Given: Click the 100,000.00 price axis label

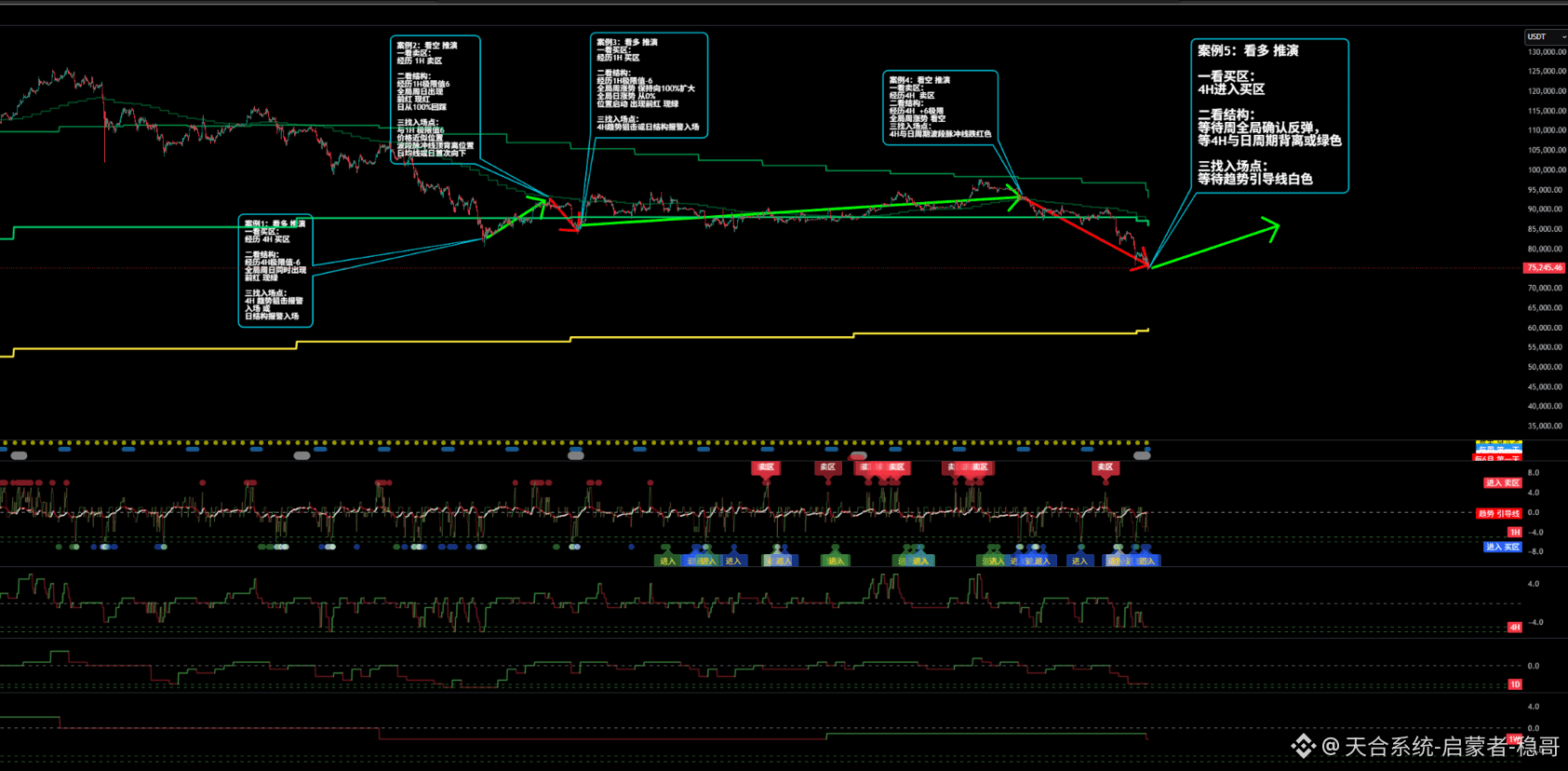Looking at the screenshot, I should pos(1545,169).
